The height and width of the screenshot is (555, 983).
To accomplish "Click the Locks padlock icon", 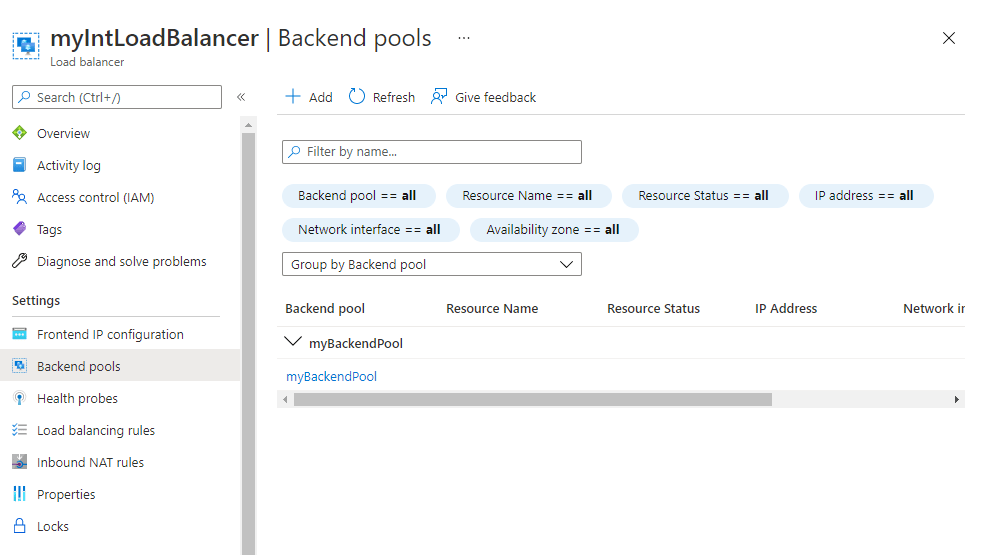I will pos(19,526).
